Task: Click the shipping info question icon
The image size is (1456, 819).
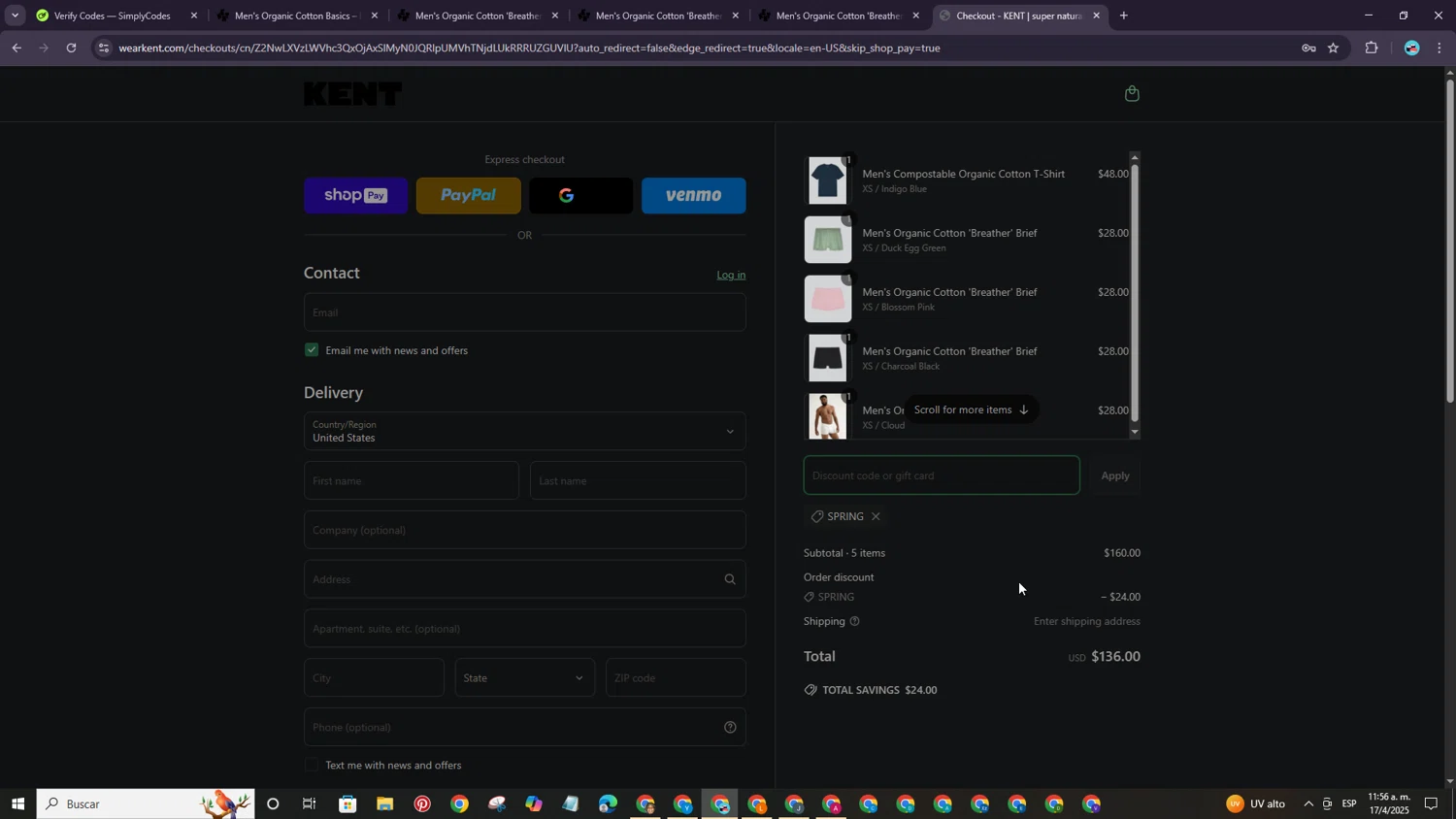Action: (x=855, y=621)
